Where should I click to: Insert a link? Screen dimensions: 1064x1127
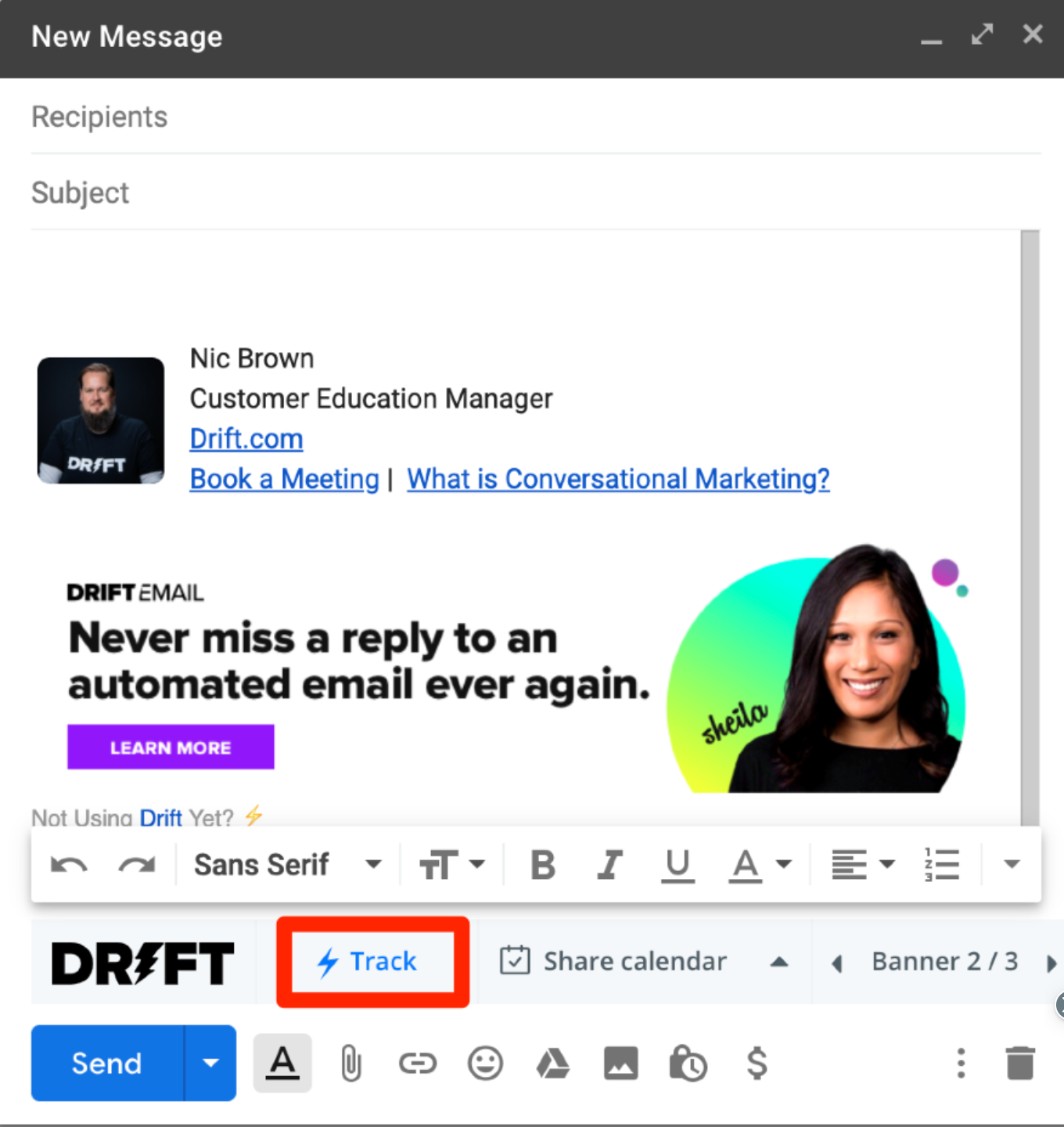418,1063
